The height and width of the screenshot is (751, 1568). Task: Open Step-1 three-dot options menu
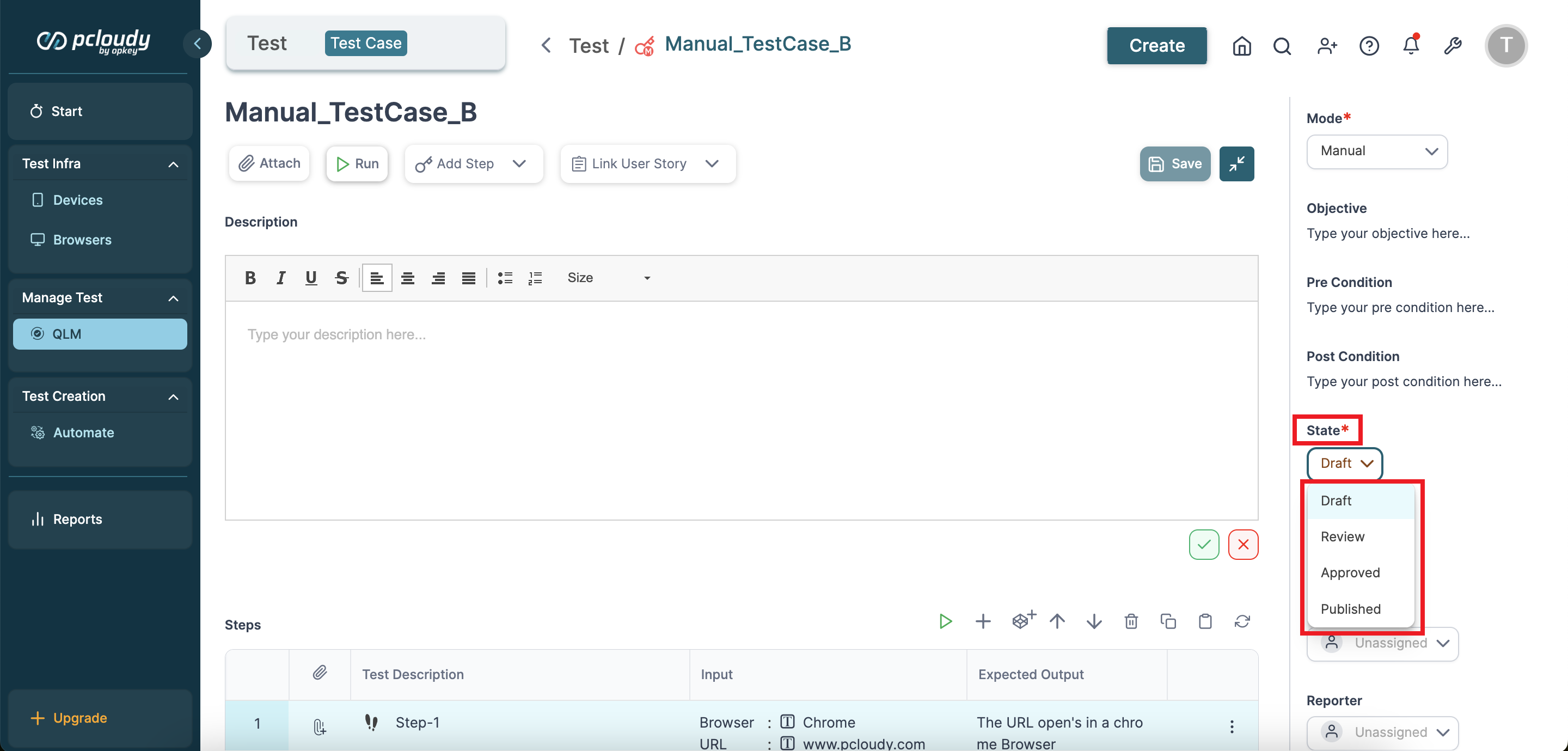point(1232,726)
